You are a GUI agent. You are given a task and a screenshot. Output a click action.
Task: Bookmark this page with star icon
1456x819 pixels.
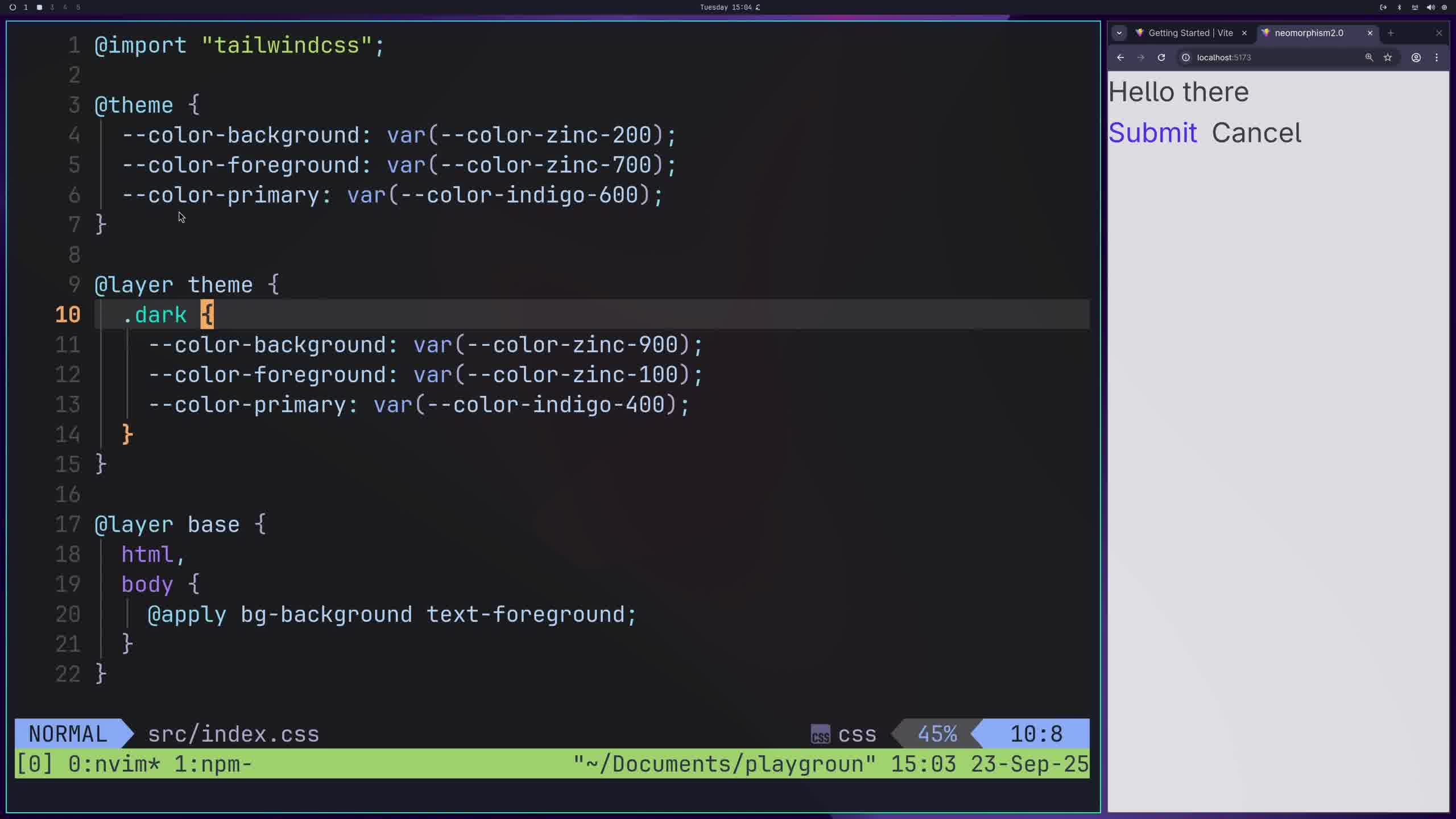pyautogui.click(x=1388, y=57)
